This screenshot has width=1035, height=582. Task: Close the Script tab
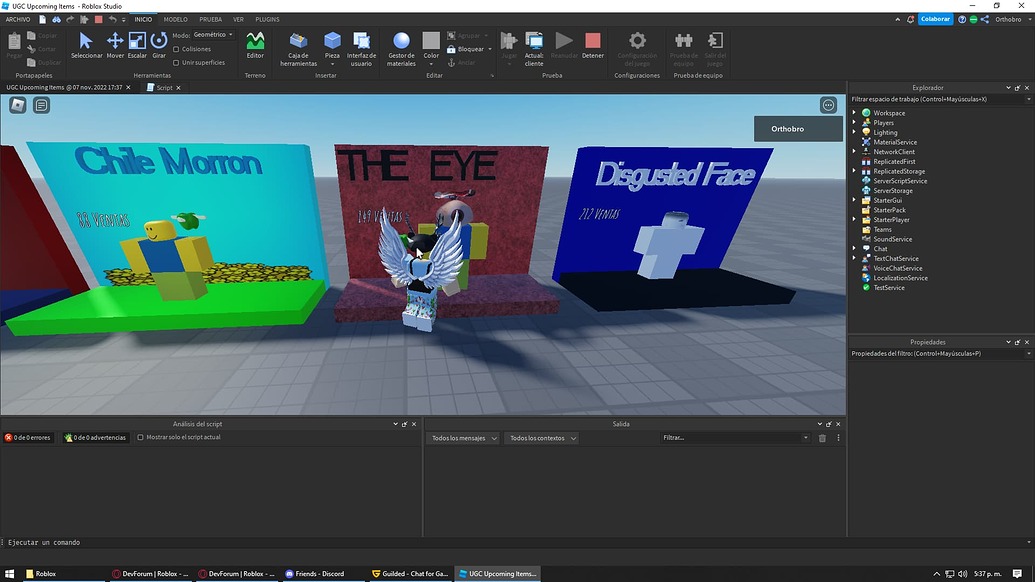(178, 88)
